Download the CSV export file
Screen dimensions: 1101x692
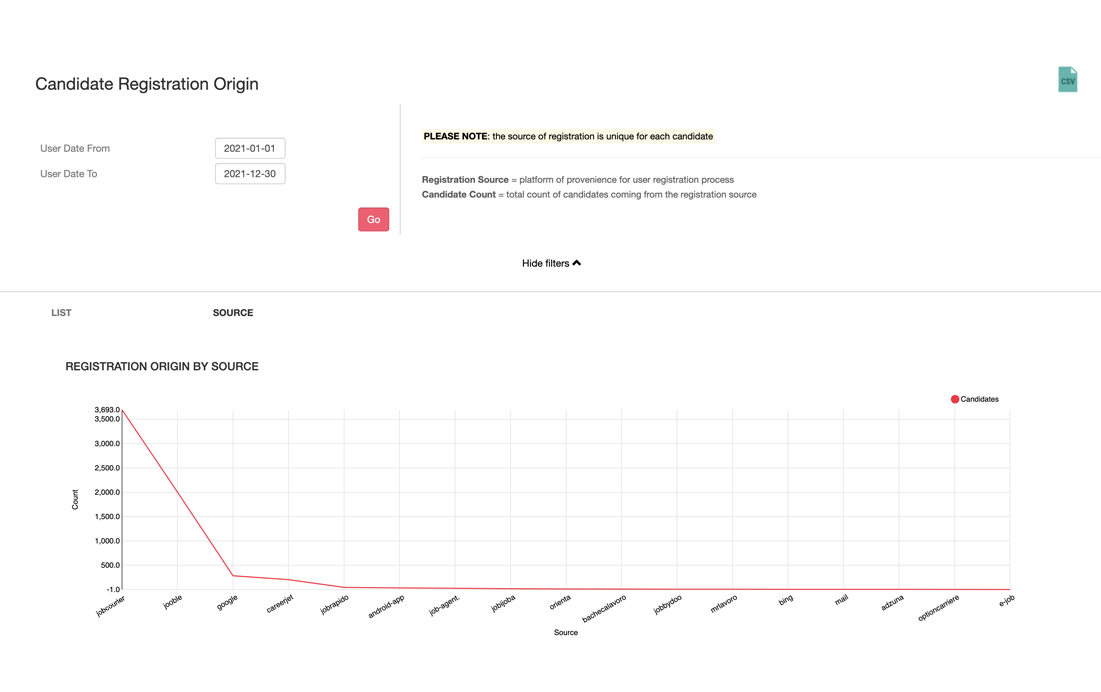coord(1067,80)
